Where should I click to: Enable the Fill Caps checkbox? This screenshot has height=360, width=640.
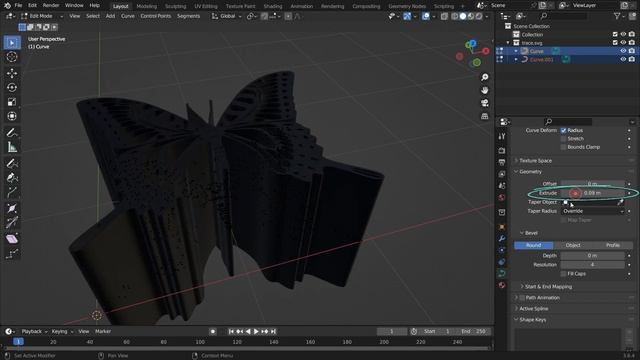click(564, 273)
